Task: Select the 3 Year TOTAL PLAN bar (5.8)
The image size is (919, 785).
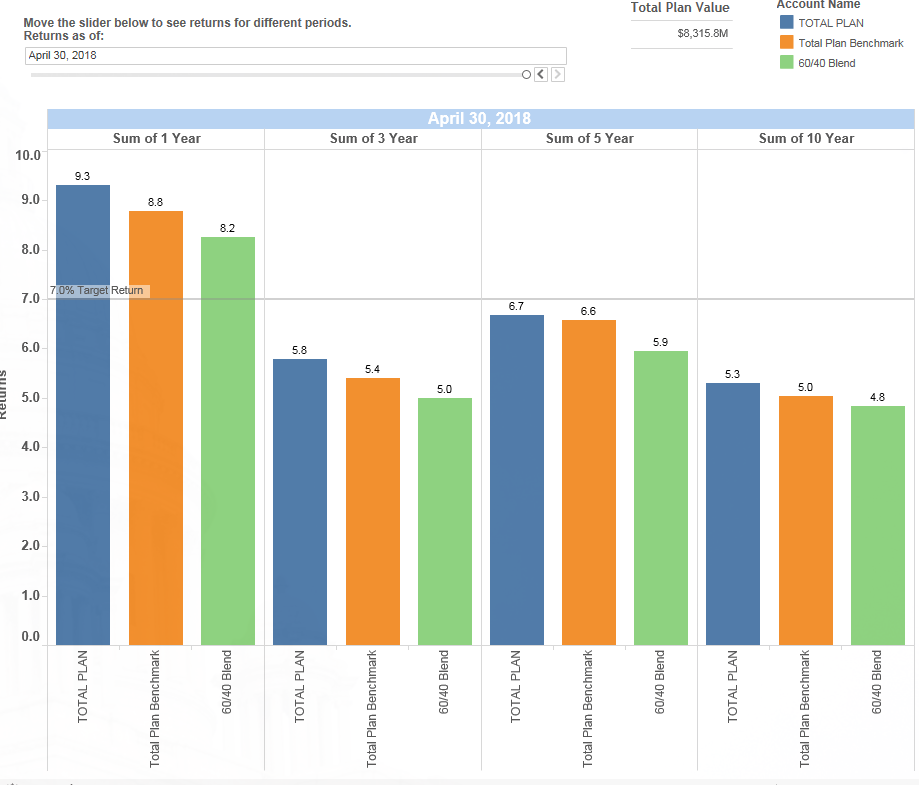Action: tap(300, 502)
